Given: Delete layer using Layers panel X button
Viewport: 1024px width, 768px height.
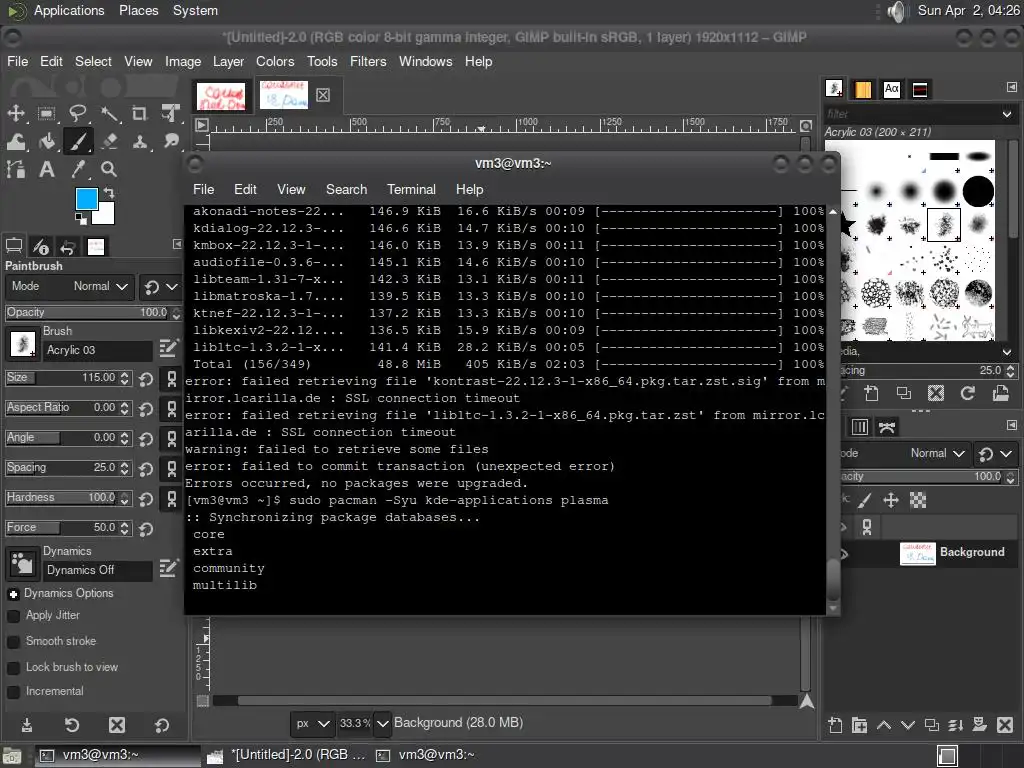Looking at the screenshot, I should point(1005,725).
